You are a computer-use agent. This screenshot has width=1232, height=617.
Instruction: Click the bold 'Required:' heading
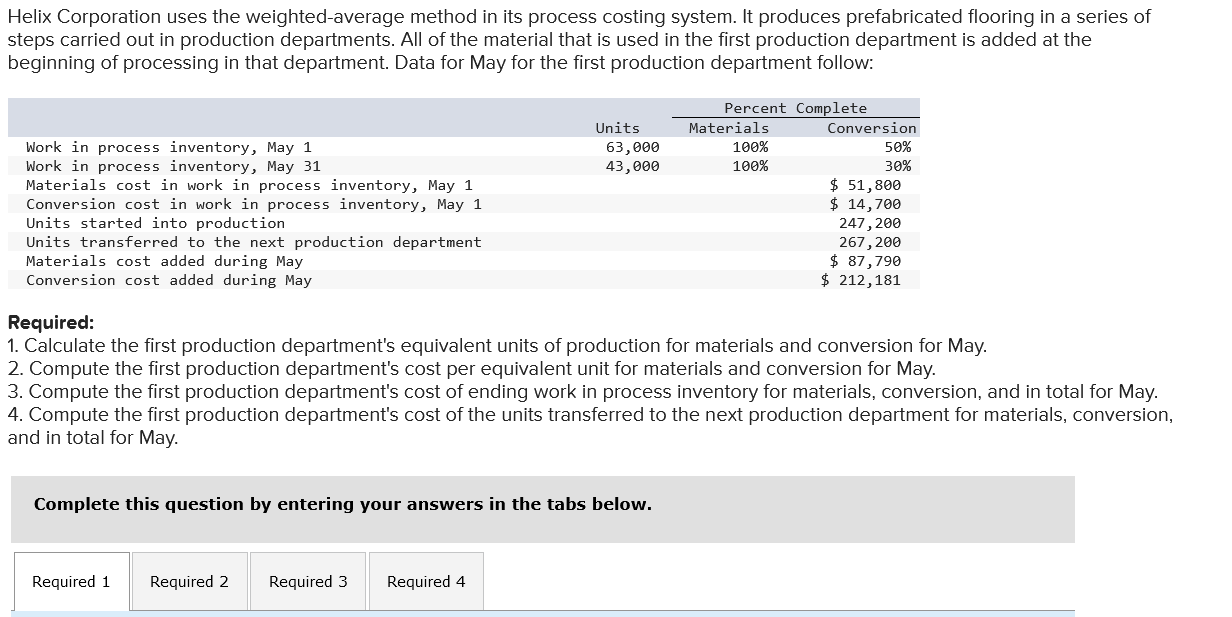click(51, 322)
